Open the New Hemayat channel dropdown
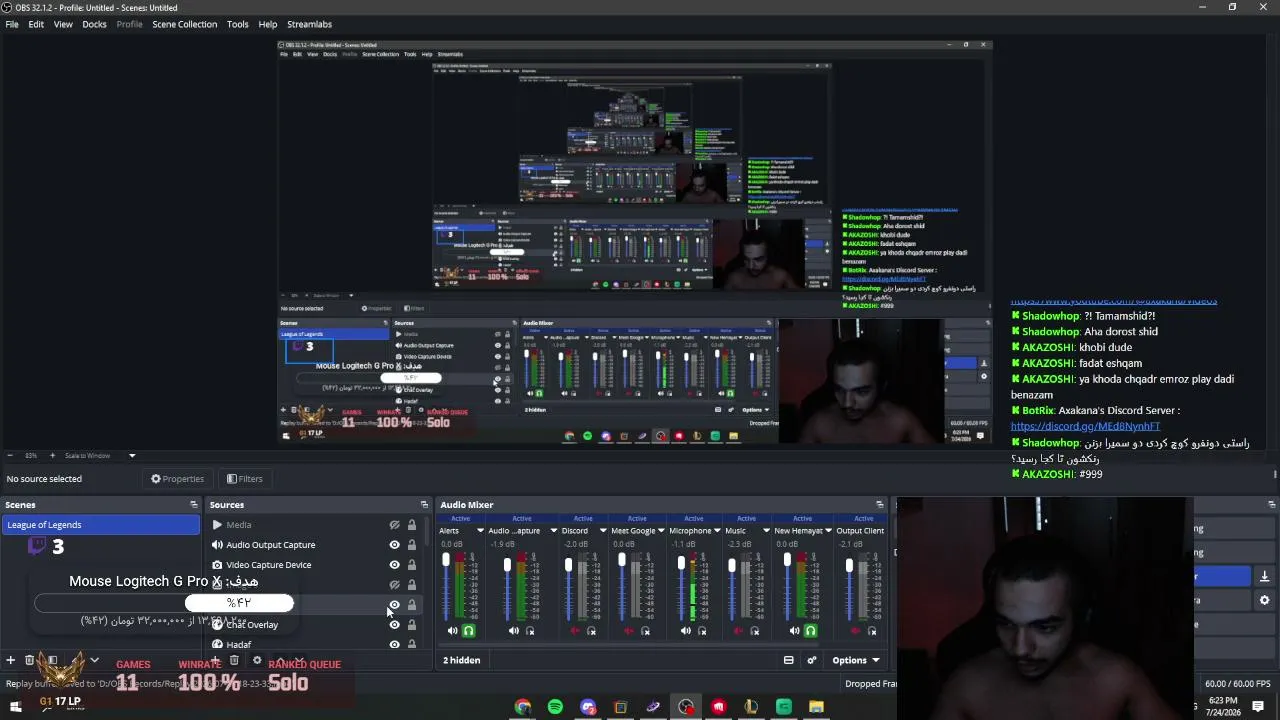 828,531
